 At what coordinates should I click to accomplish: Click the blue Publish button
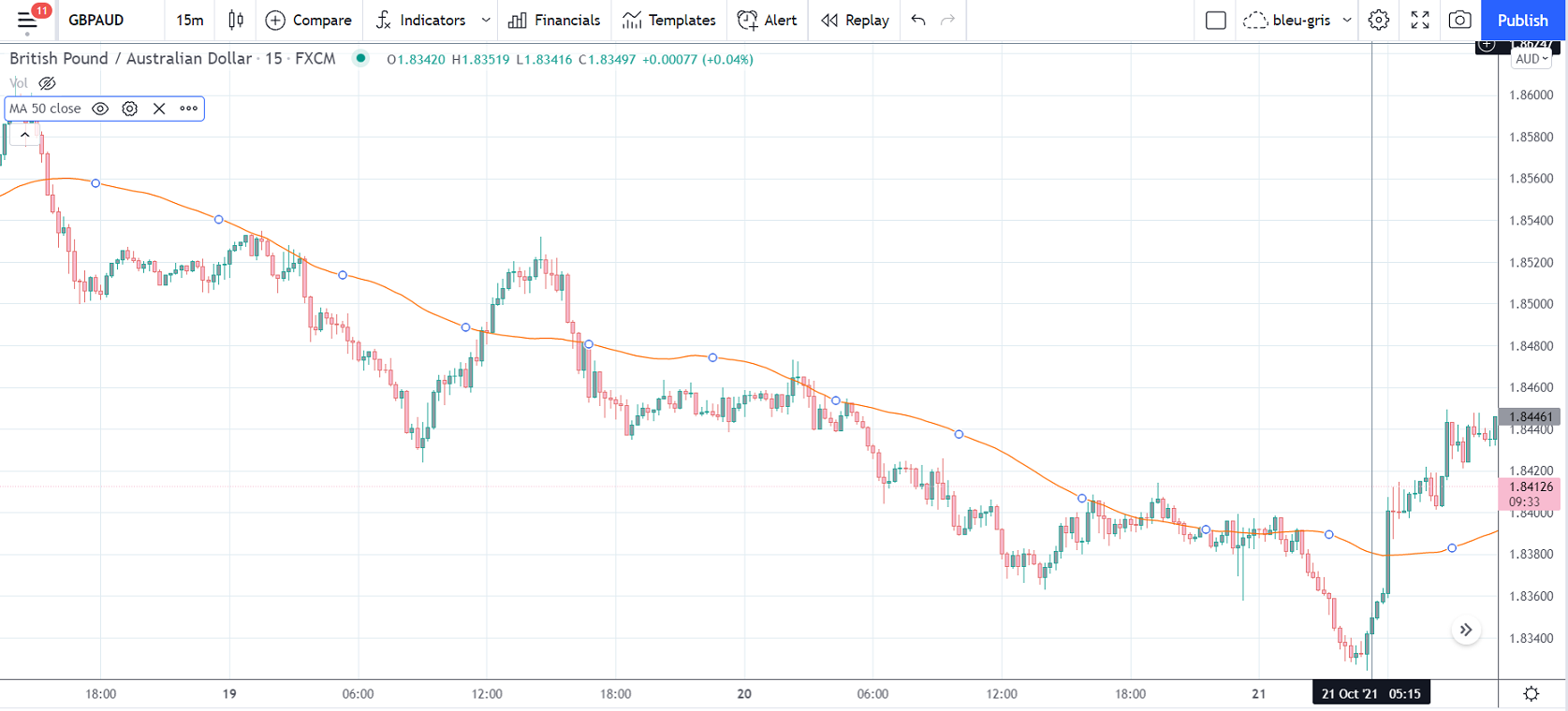[1522, 20]
